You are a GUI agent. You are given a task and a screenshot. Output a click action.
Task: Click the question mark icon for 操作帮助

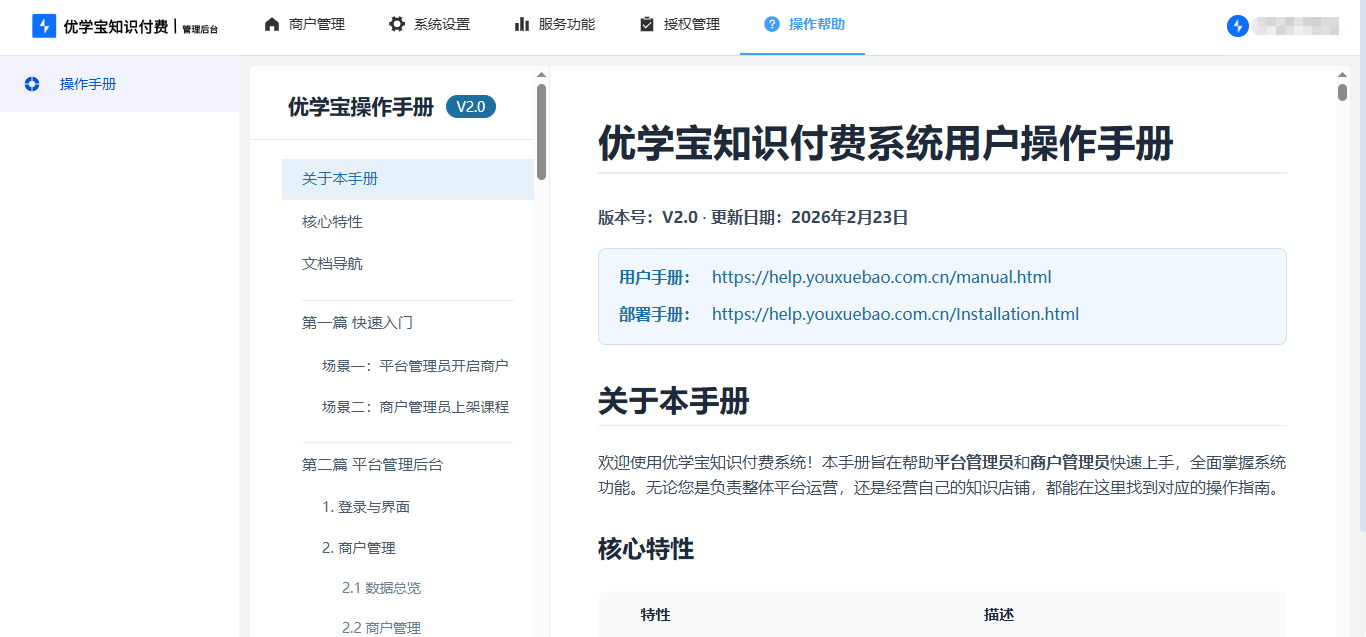click(x=772, y=24)
